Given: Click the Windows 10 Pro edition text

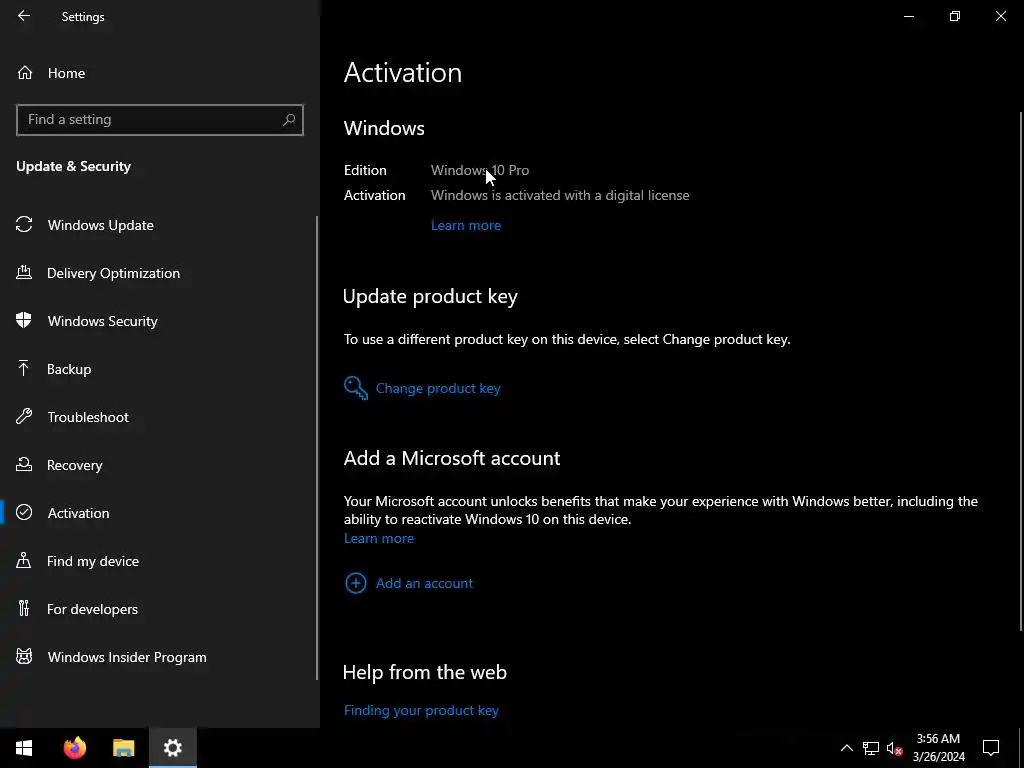Looking at the screenshot, I should click(x=480, y=170).
